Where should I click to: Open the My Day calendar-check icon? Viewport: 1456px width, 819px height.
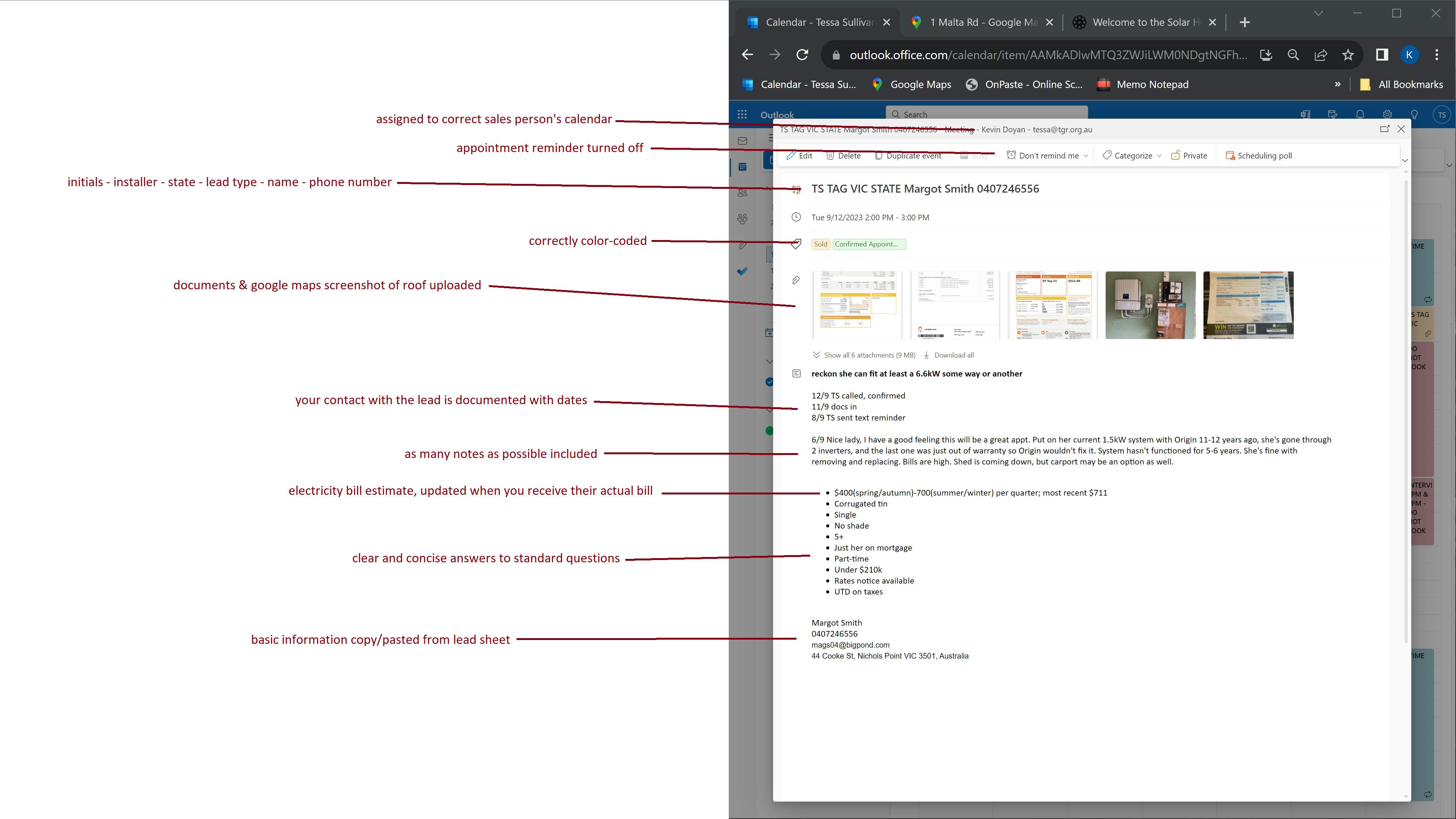(1333, 114)
